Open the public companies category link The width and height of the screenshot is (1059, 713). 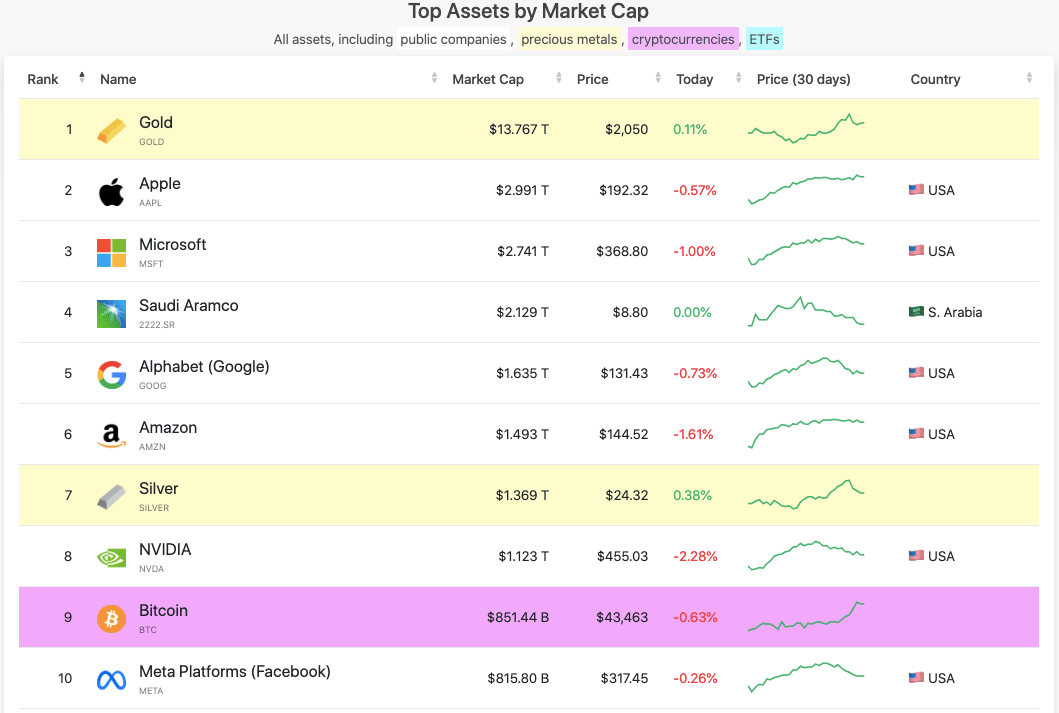click(x=453, y=39)
